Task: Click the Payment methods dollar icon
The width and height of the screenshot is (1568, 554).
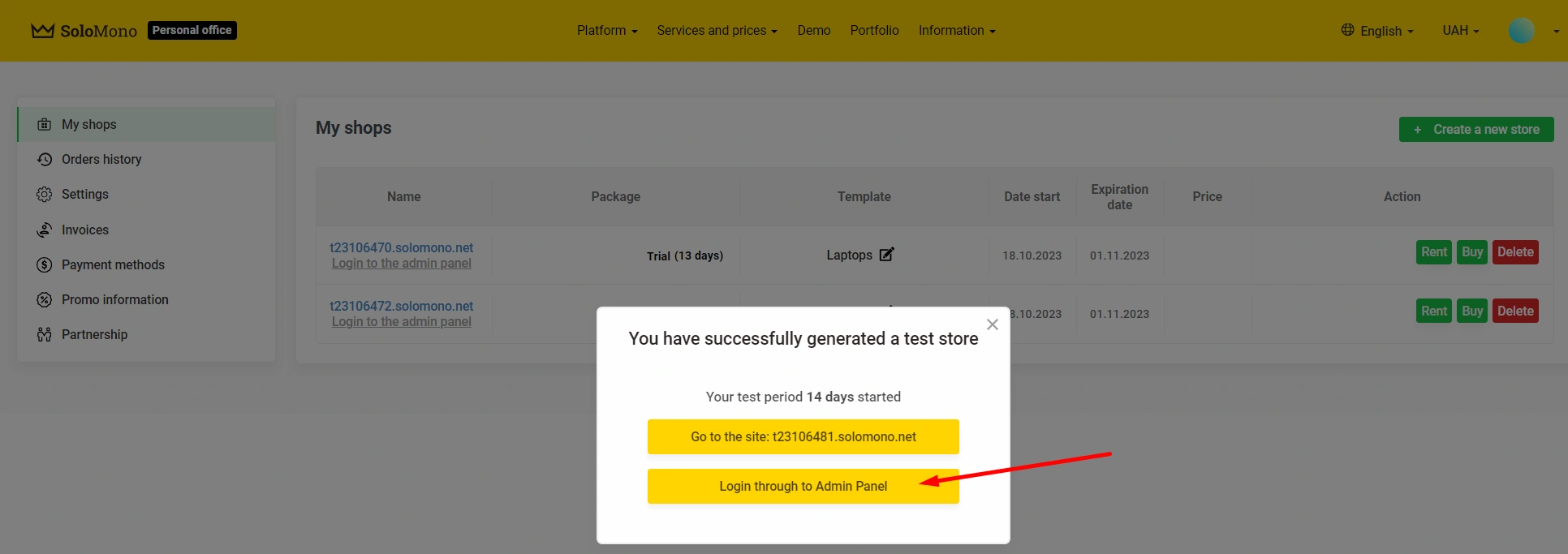Action: [x=45, y=265]
